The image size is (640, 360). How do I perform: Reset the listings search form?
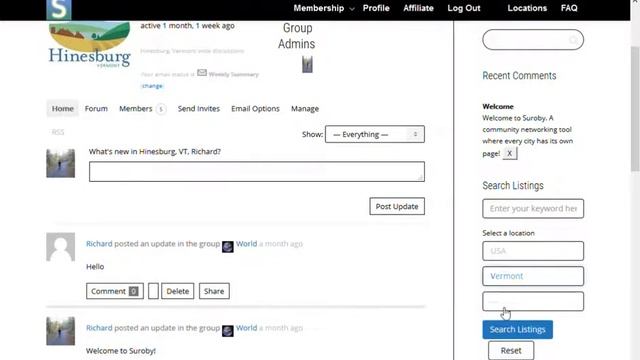[x=511, y=351]
